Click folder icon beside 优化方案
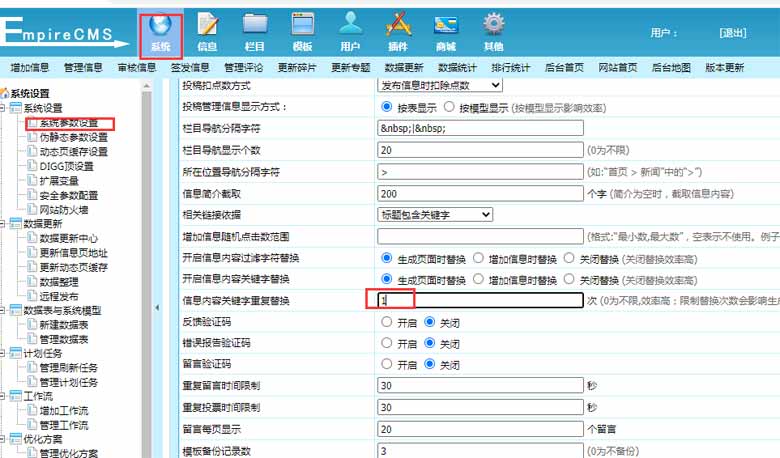 coord(15,439)
